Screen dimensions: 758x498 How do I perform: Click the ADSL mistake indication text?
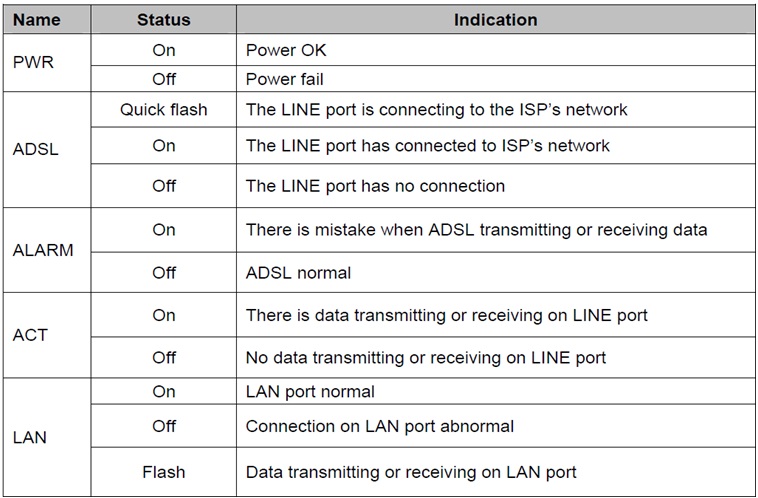pos(476,229)
